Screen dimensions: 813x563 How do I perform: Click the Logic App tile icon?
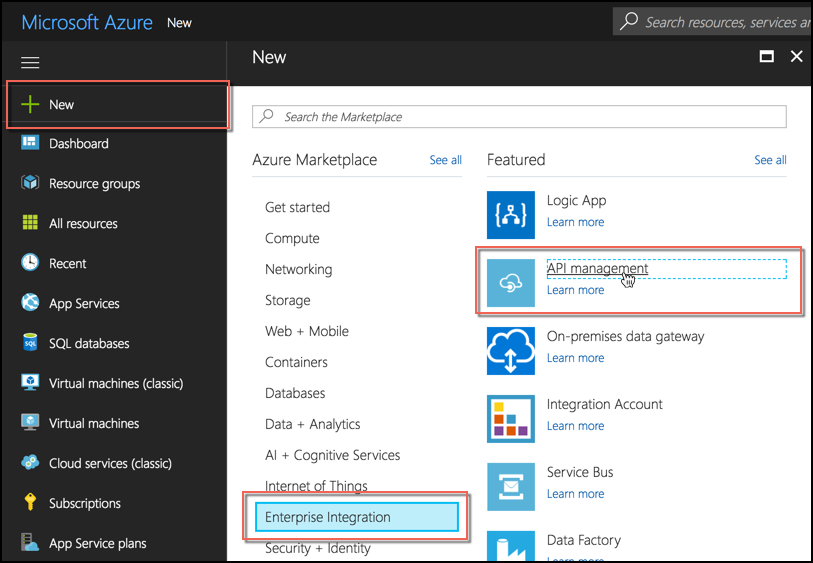511,215
